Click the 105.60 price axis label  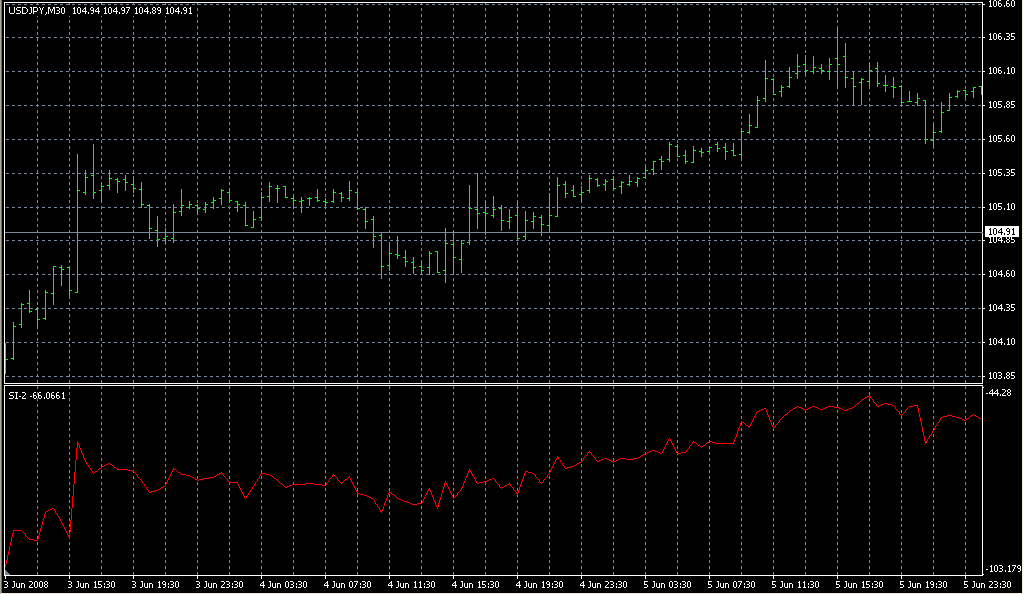pyautogui.click(x=1001, y=139)
